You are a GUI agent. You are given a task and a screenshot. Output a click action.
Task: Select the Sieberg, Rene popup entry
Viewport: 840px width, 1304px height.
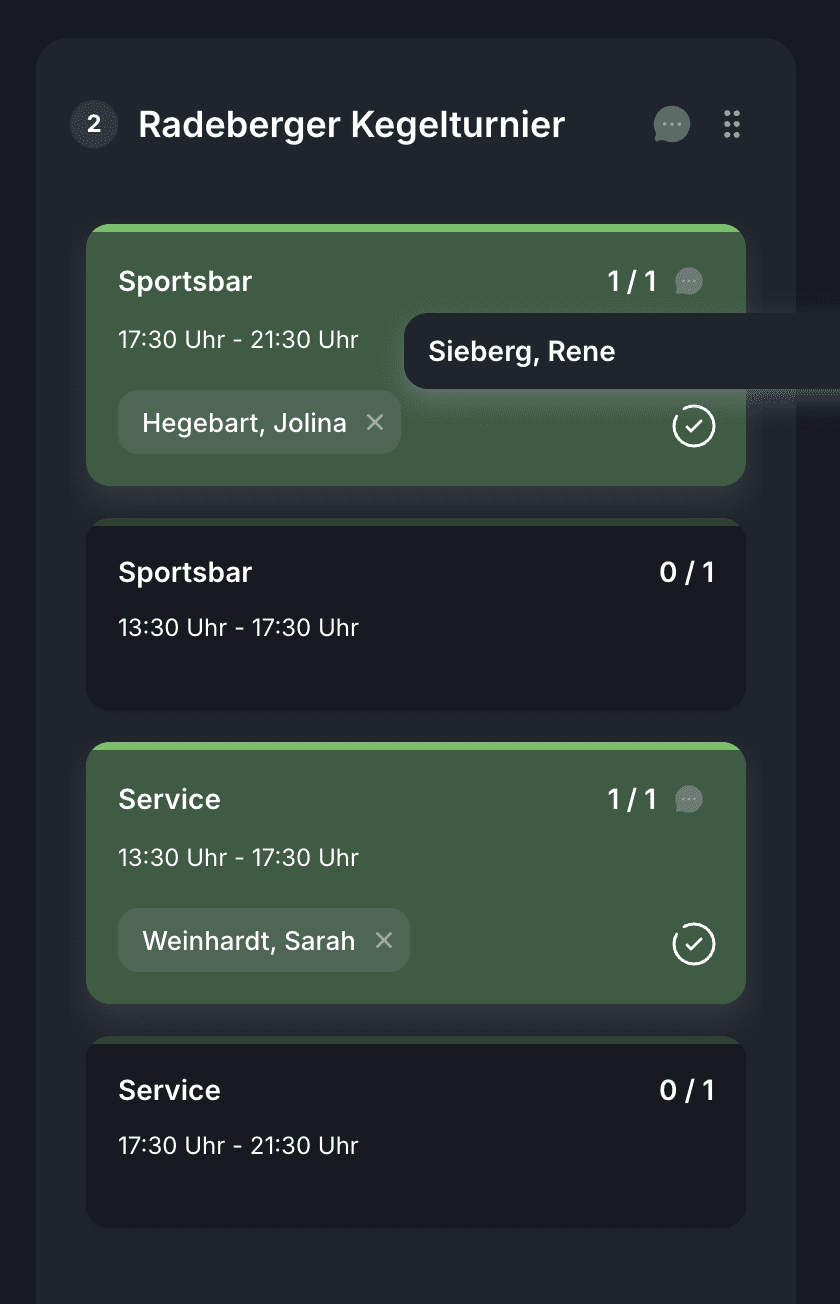[522, 352]
